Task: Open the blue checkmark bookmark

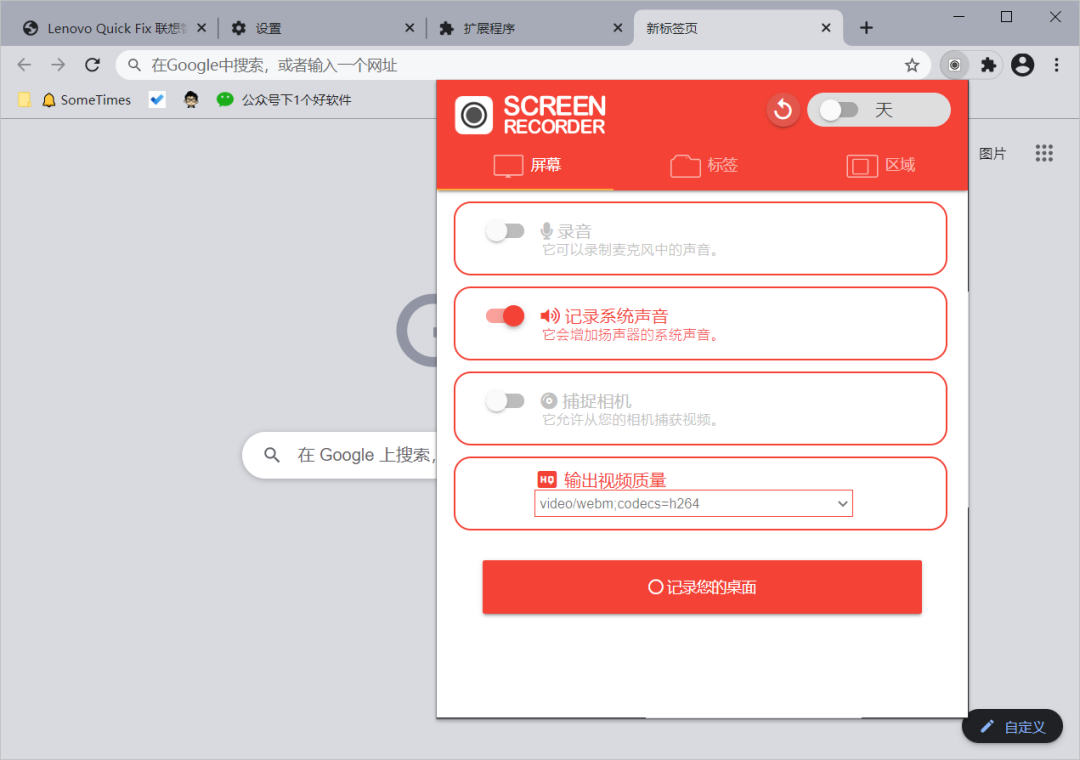Action: 157,100
